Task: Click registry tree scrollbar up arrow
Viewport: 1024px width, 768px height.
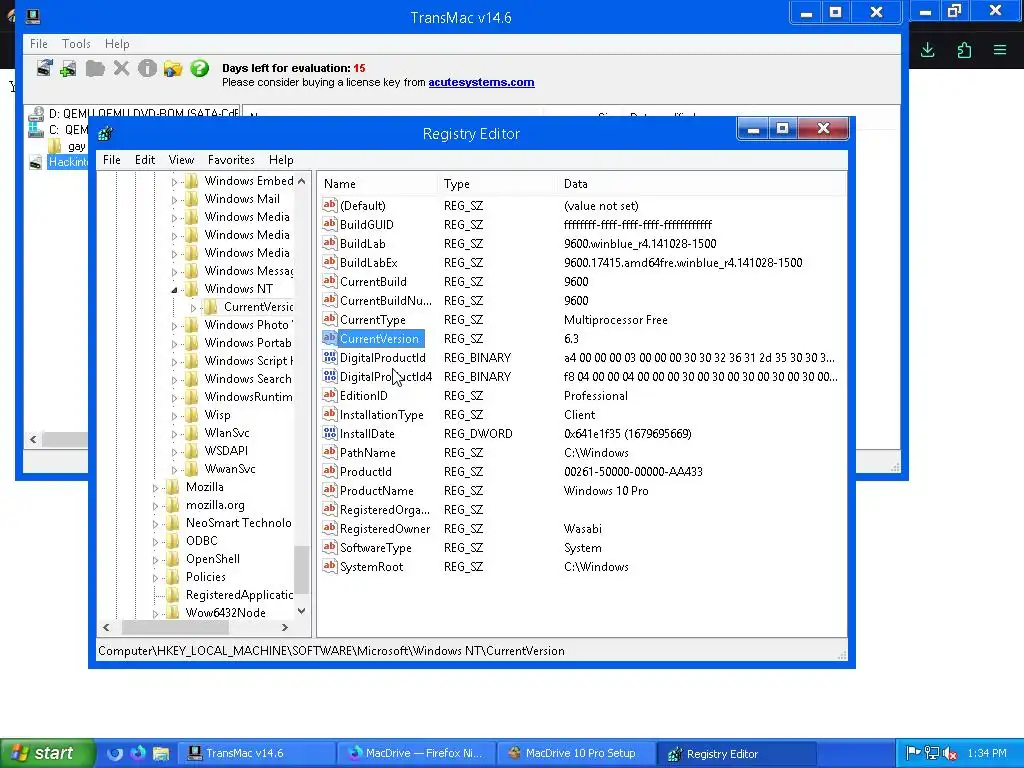Action: point(301,181)
